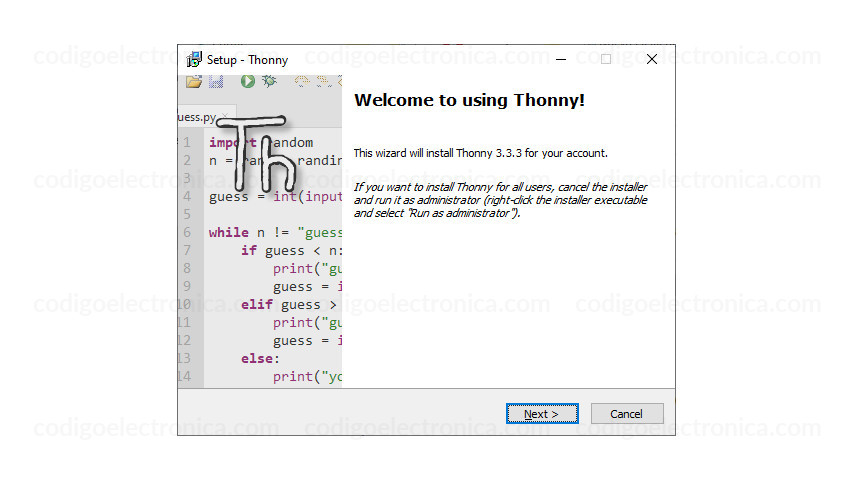
Task: Click the Thonny sidebar banner image
Action: click(260, 232)
